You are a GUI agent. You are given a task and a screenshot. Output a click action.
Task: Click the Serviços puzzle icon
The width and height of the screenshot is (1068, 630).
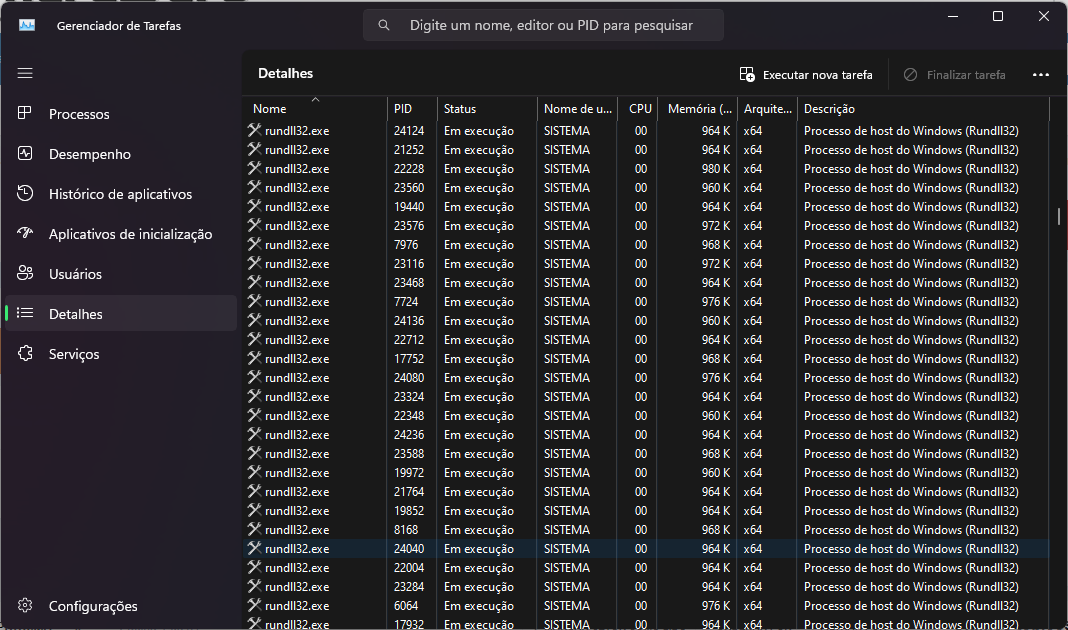coord(25,353)
